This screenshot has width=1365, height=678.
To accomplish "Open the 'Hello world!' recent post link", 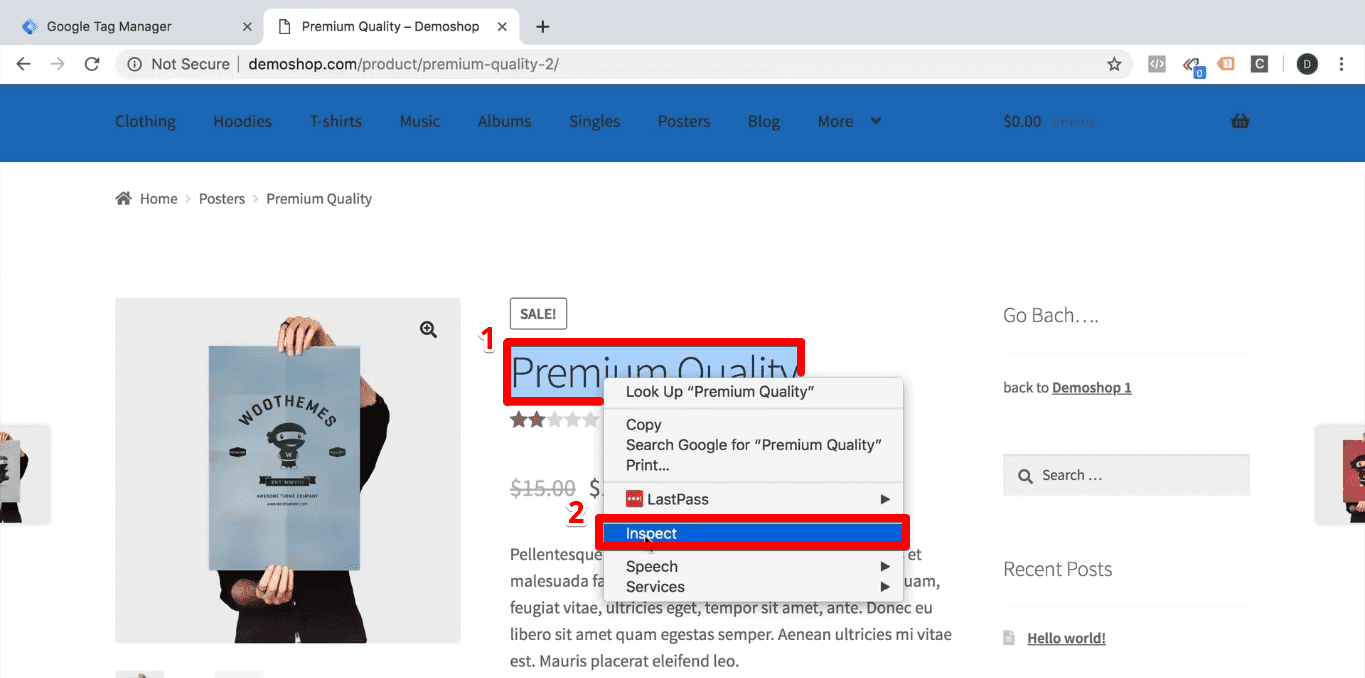I will 1066,637.
